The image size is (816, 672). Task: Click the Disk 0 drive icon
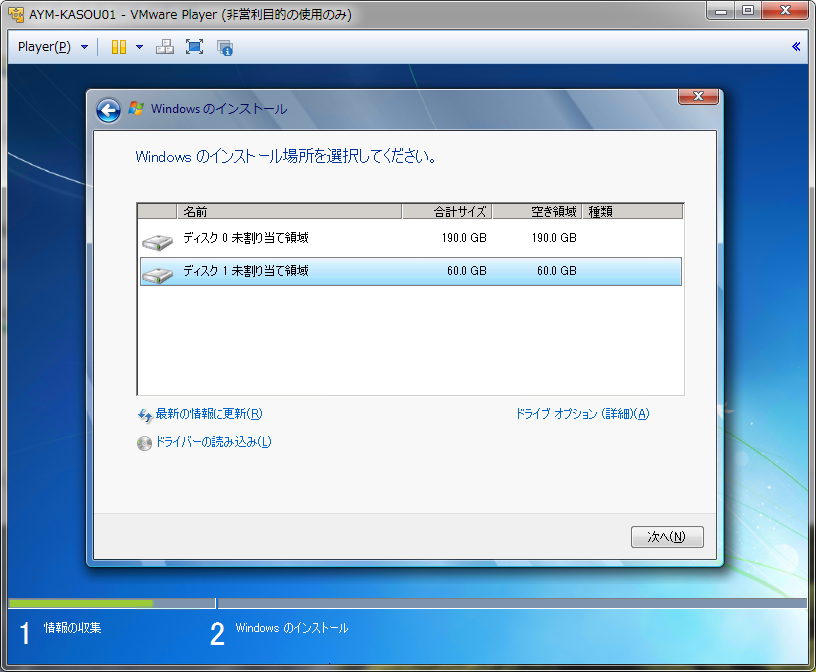(x=157, y=241)
